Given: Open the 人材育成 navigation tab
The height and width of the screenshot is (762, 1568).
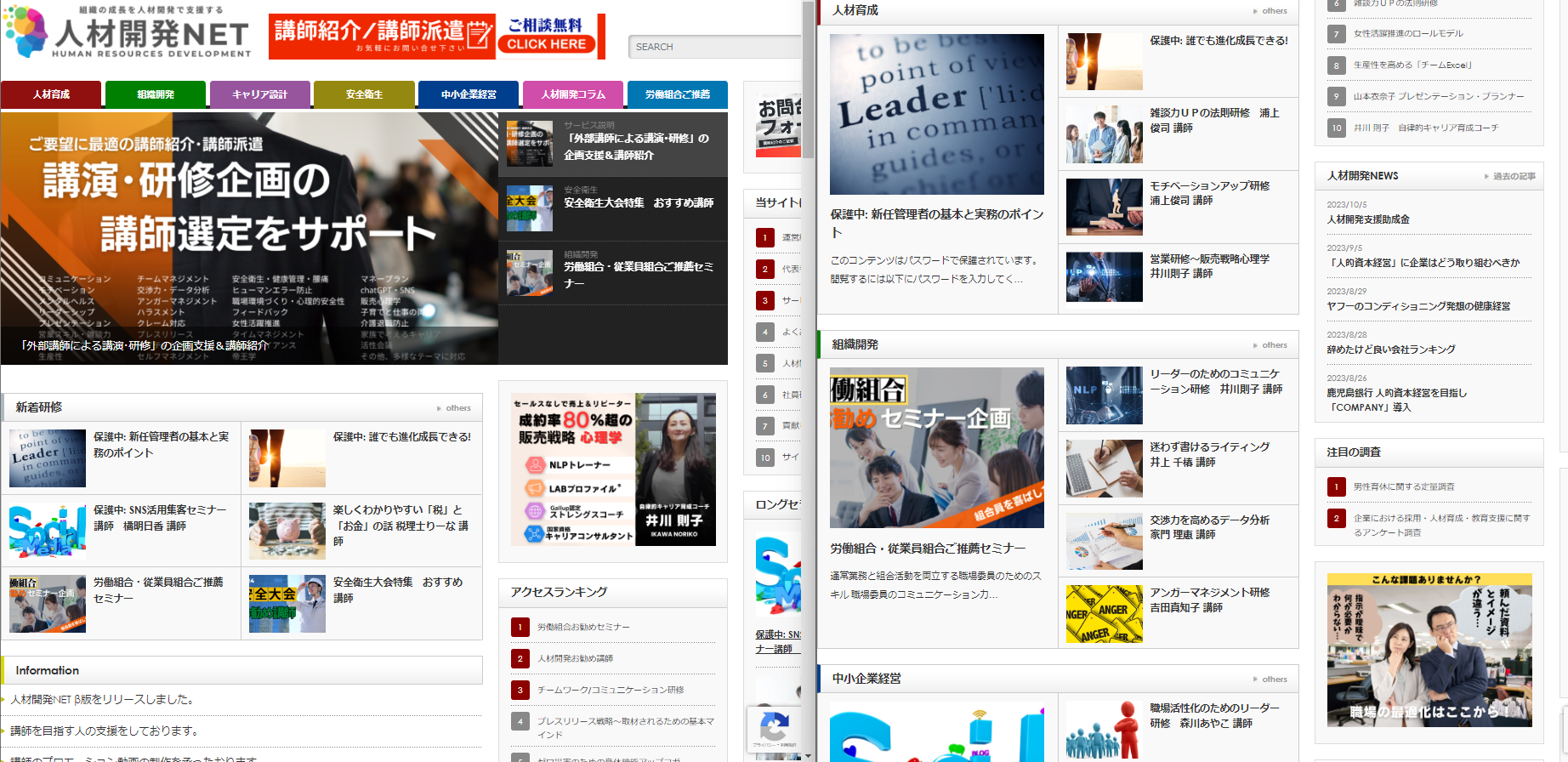Looking at the screenshot, I should coord(51,94).
